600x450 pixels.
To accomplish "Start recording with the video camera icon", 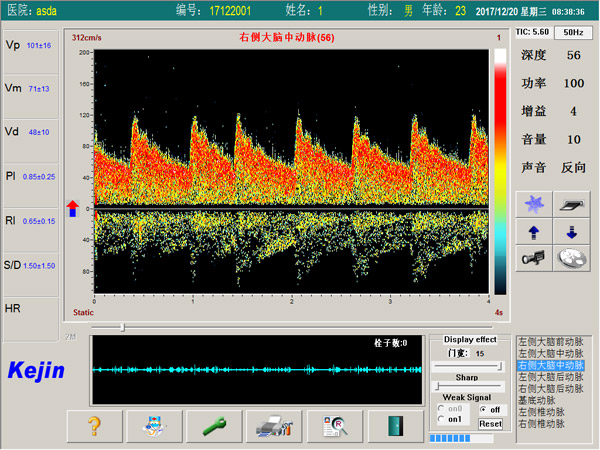I will point(533,258).
